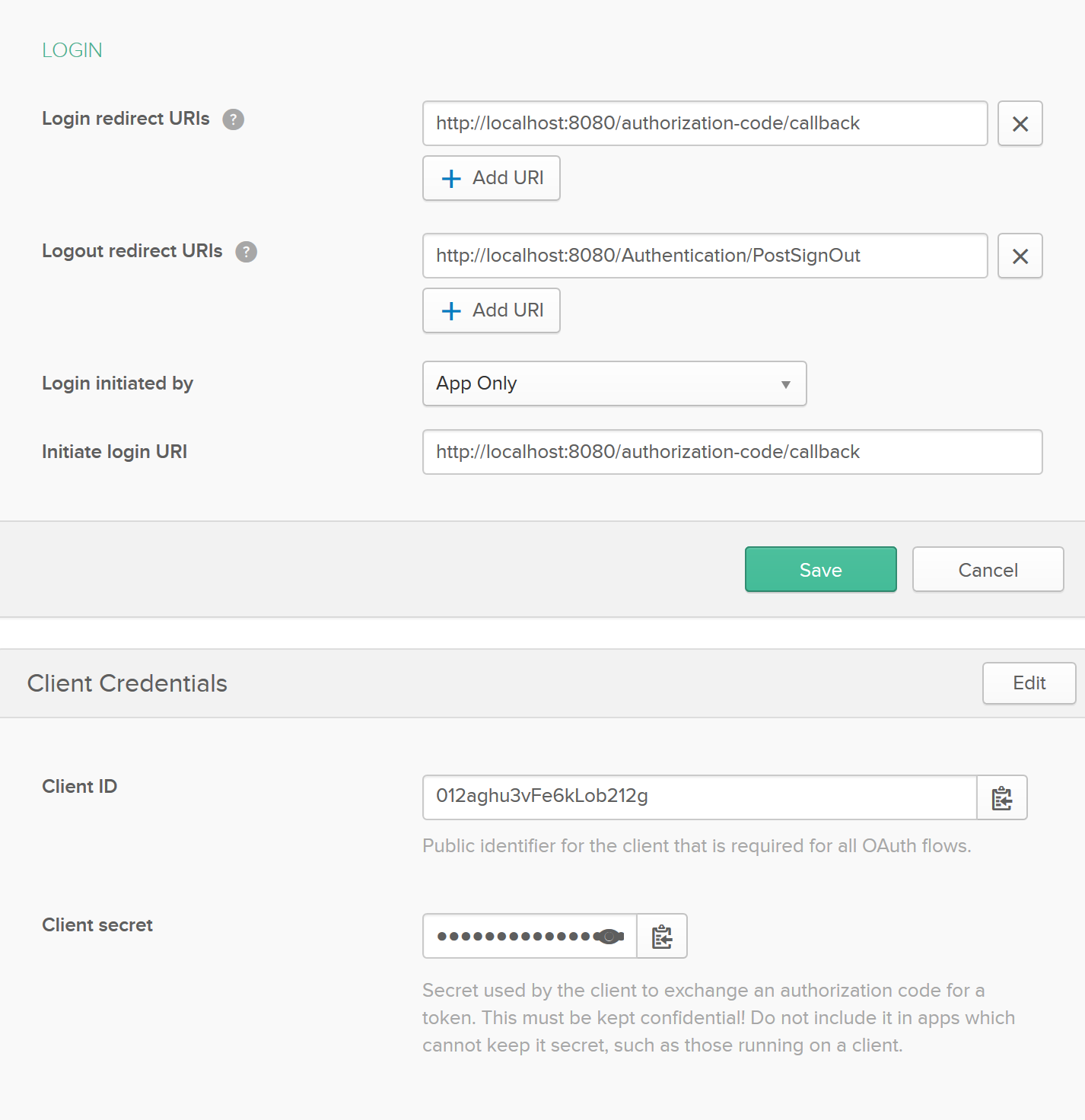Screen dimensions: 1085x1120
Task: Click the LOGIN section heading
Action: coord(72,50)
